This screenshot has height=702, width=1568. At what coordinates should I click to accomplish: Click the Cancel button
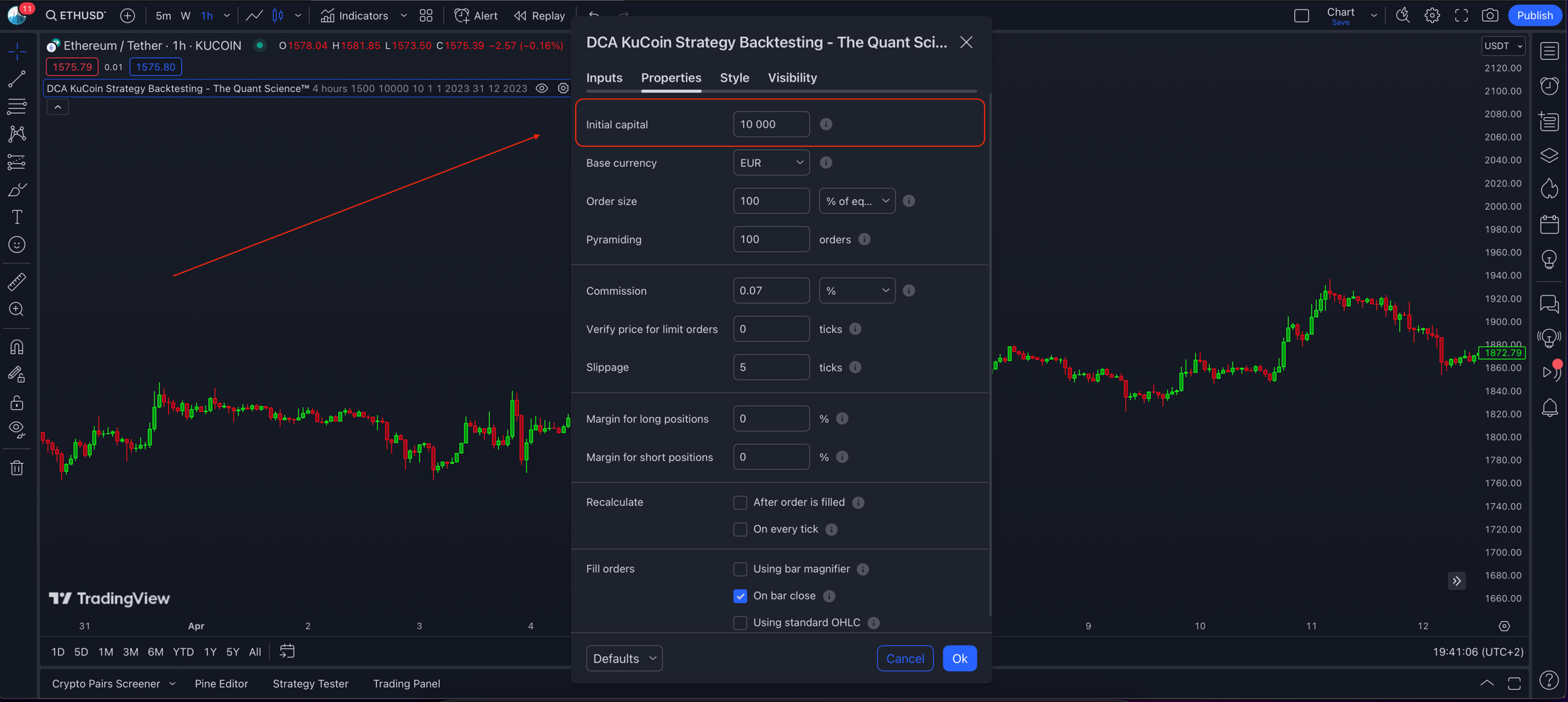[x=904, y=658]
